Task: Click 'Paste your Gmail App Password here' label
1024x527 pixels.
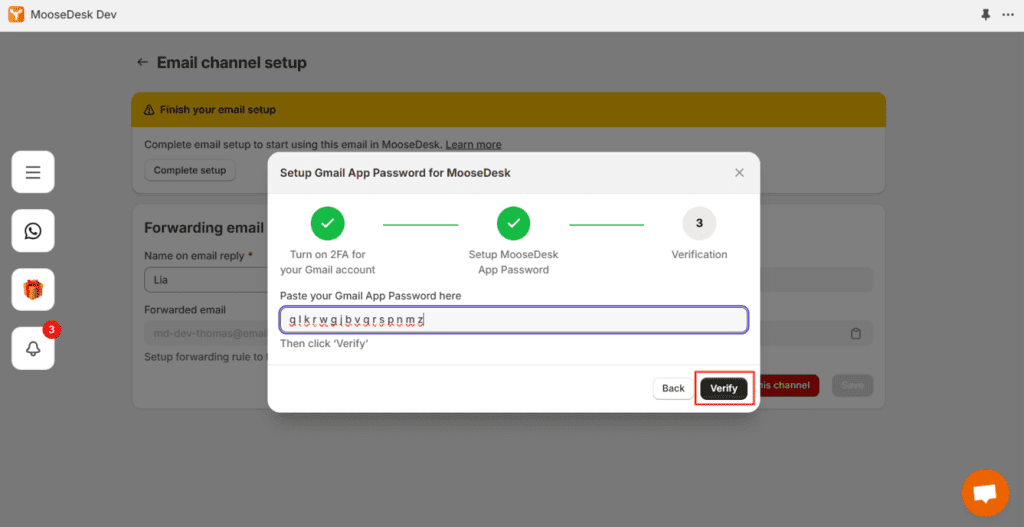Action: point(370,296)
